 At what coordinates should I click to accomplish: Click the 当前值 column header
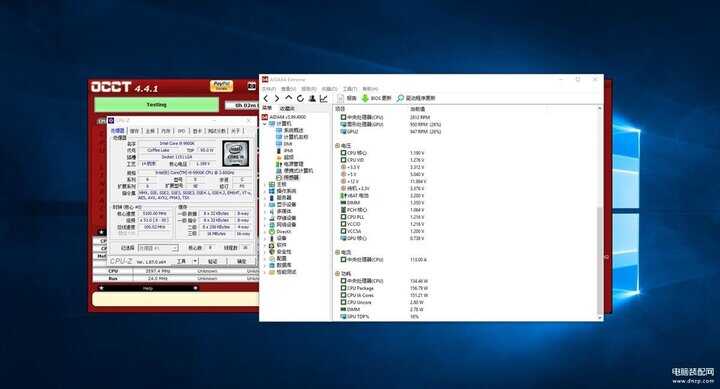(x=417, y=109)
